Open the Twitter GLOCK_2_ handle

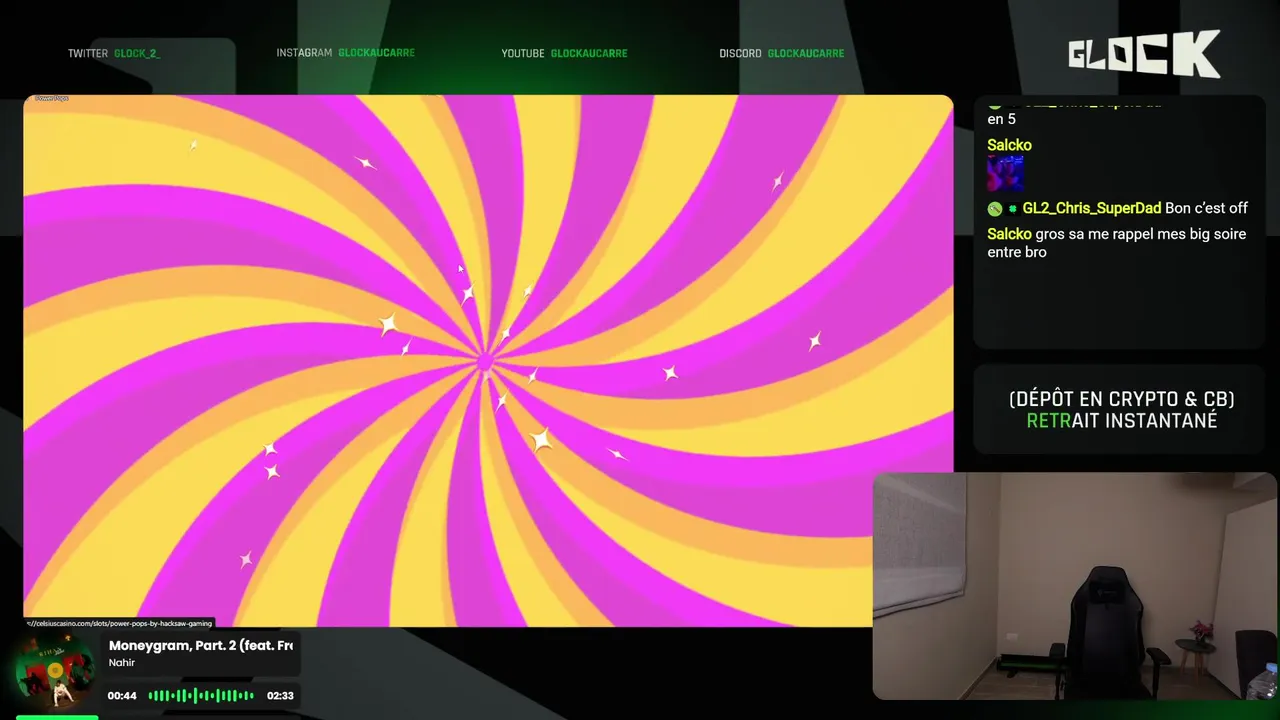coord(137,54)
